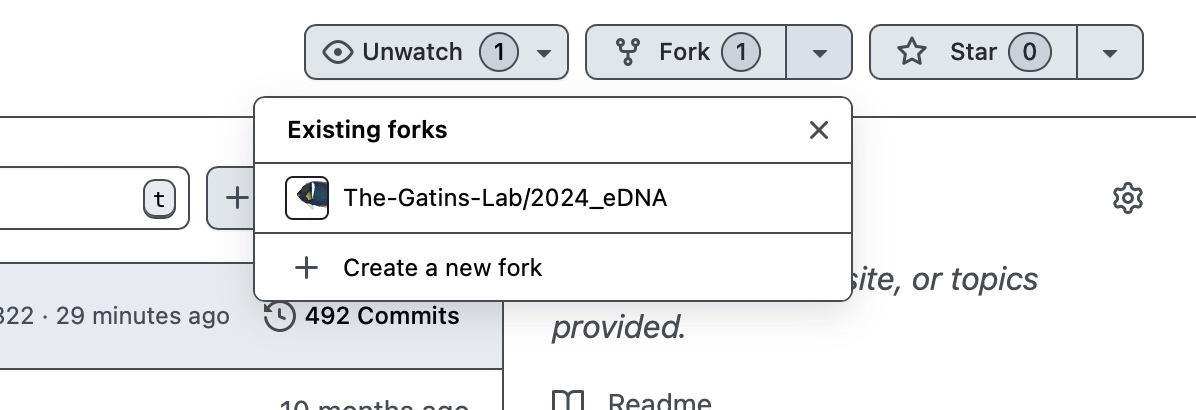Click the plus add-file button beside the search field
Viewport: 1196px width, 410px height.
point(235,198)
